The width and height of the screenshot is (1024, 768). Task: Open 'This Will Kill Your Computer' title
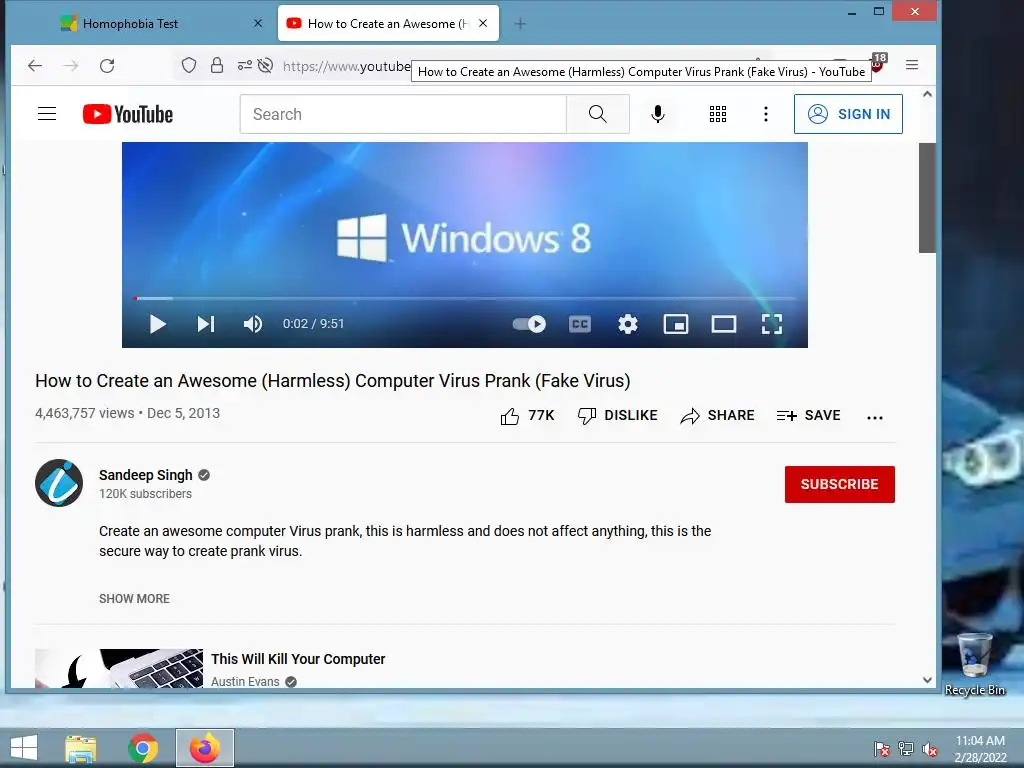click(298, 659)
